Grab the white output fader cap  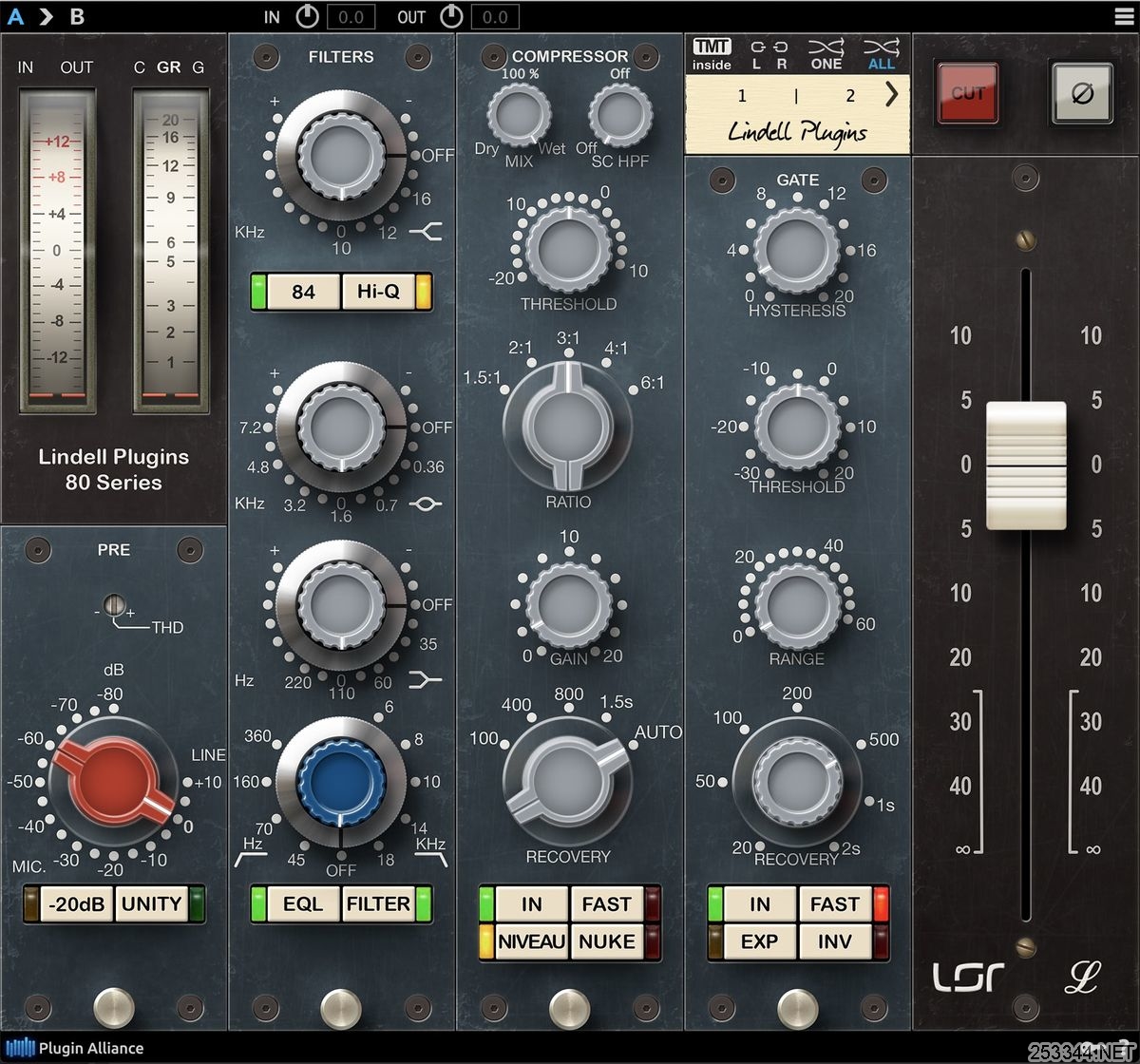(1026, 465)
